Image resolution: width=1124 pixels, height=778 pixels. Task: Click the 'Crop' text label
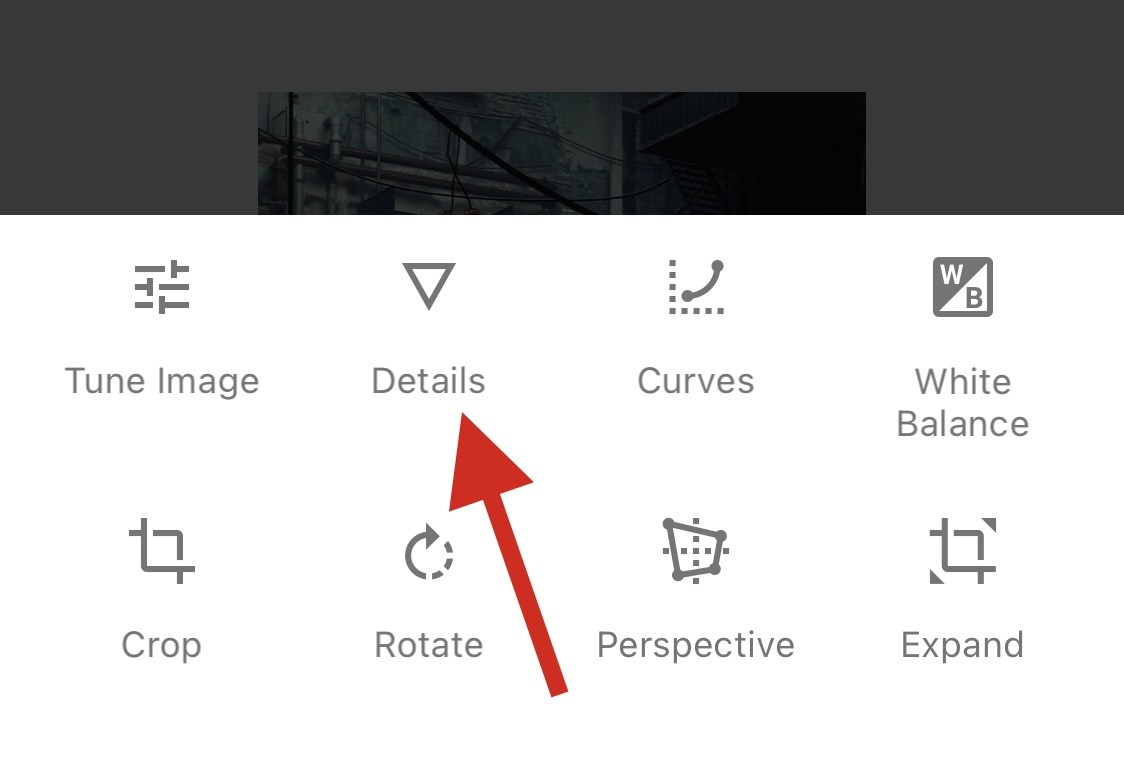162,645
